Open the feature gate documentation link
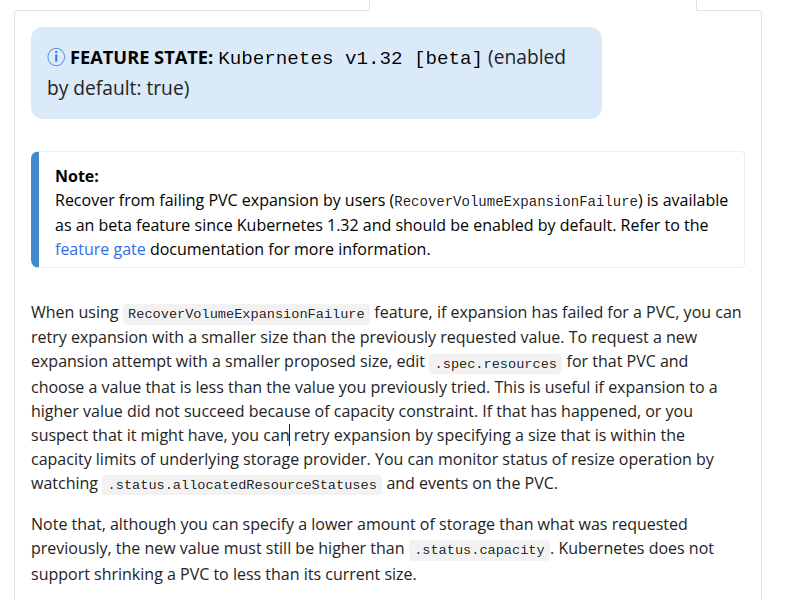 coord(100,249)
